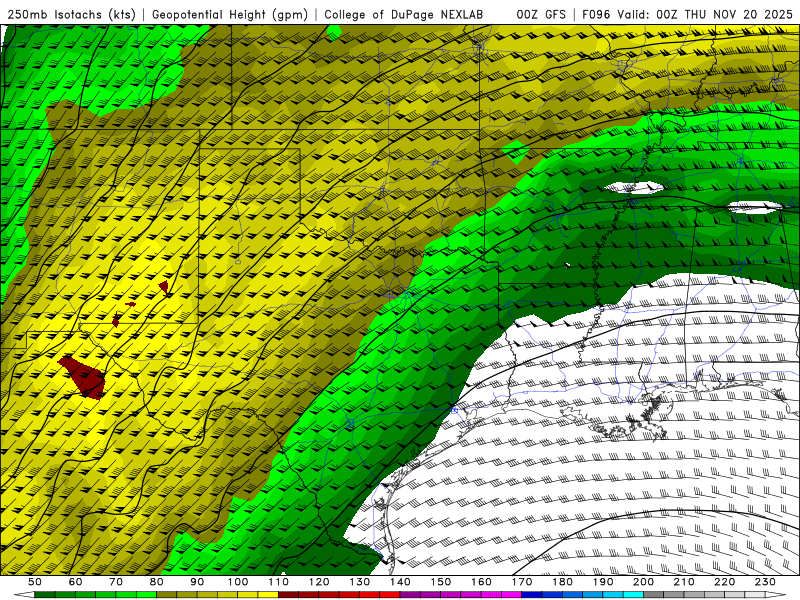
Task: Click the "College of DuPage NEXLAB" credit text
Action: click(x=404, y=15)
